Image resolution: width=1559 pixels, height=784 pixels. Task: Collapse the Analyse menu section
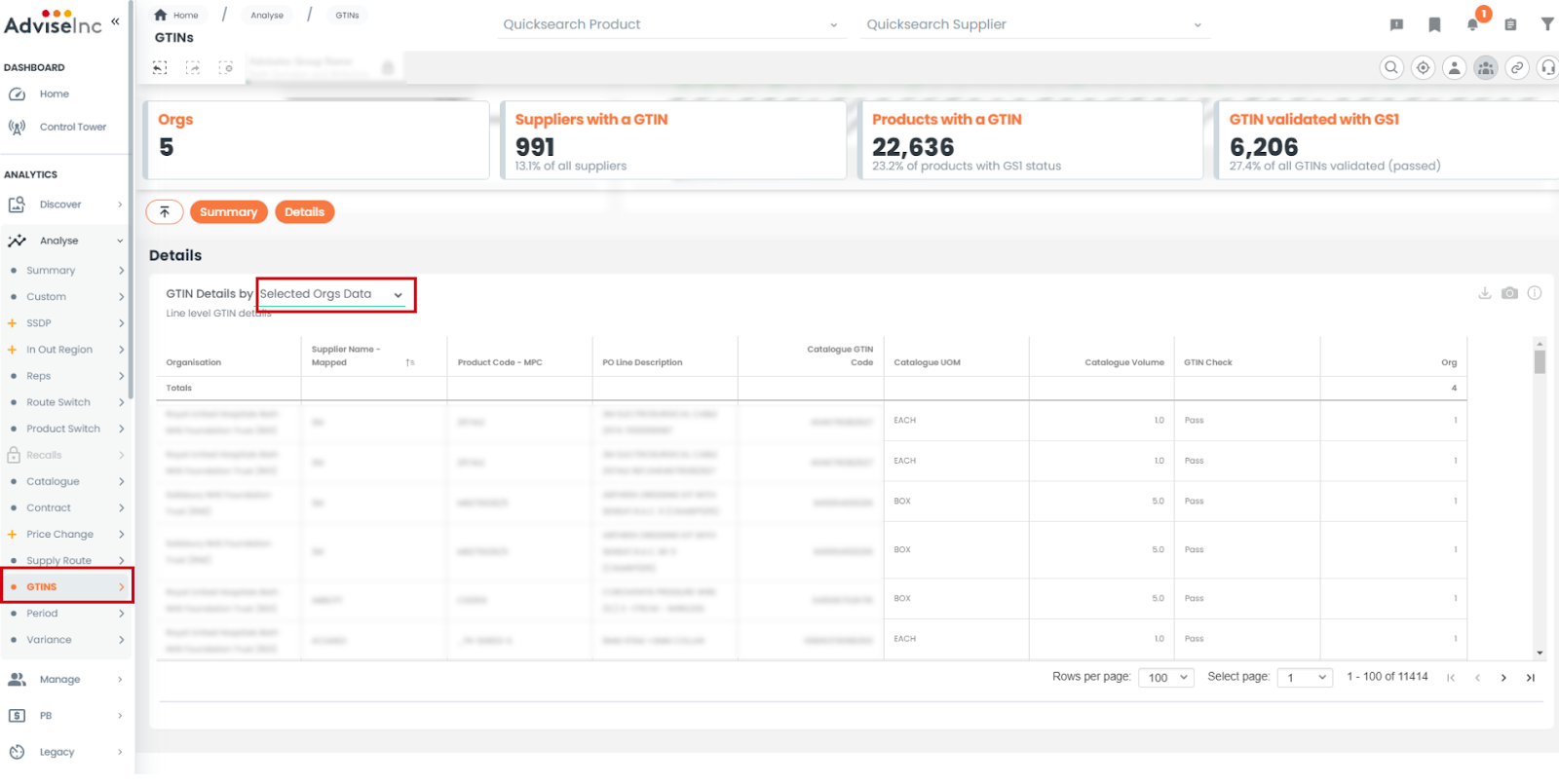64,241
